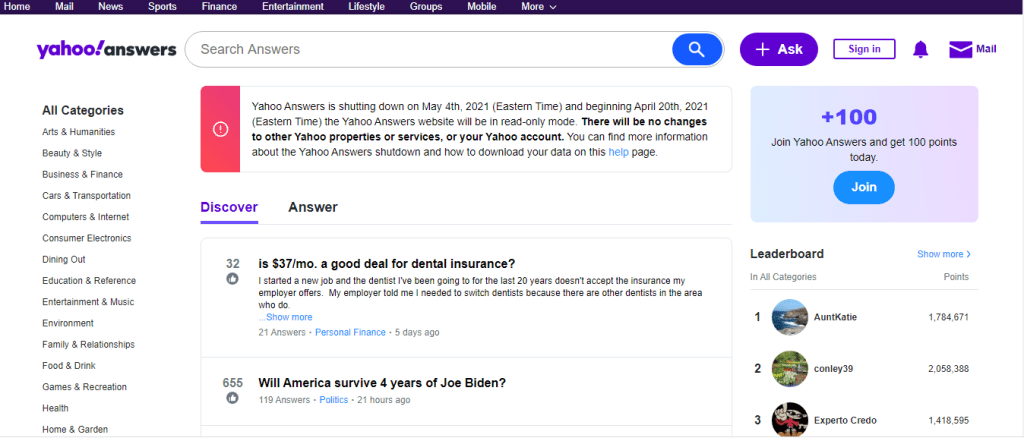The width and height of the screenshot is (1024, 438).
Task: Open AuntKatie's avatar picture
Action: 790,317
